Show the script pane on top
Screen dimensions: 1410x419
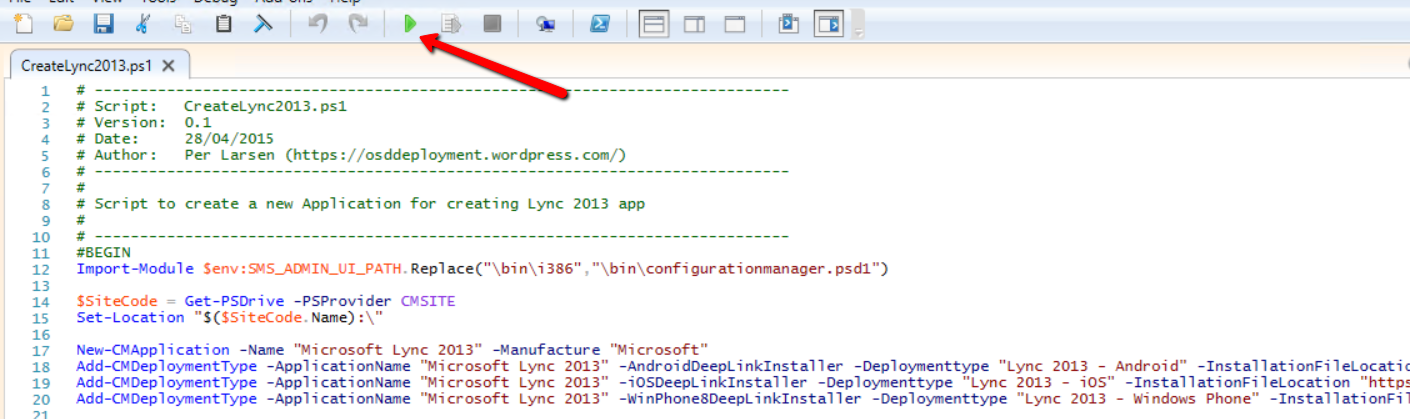pos(654,24)
